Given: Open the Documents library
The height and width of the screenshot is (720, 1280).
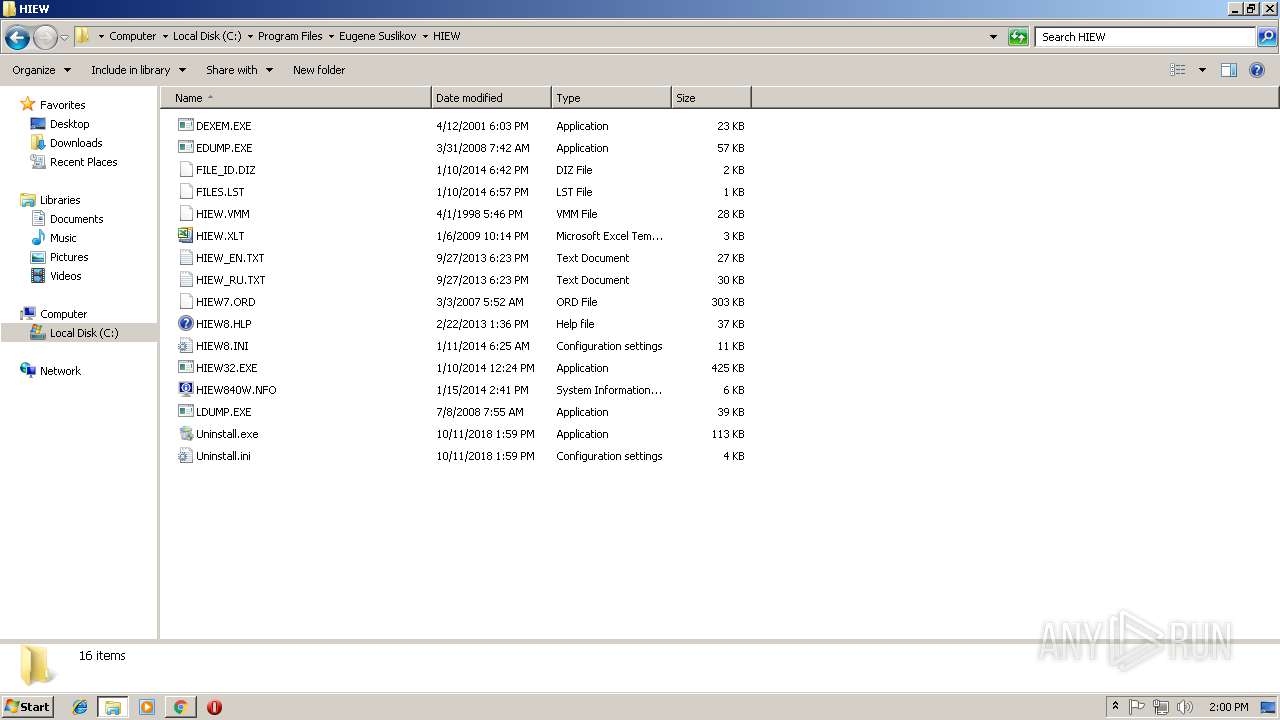Looking at the screenshot, I should pos(76,219).
